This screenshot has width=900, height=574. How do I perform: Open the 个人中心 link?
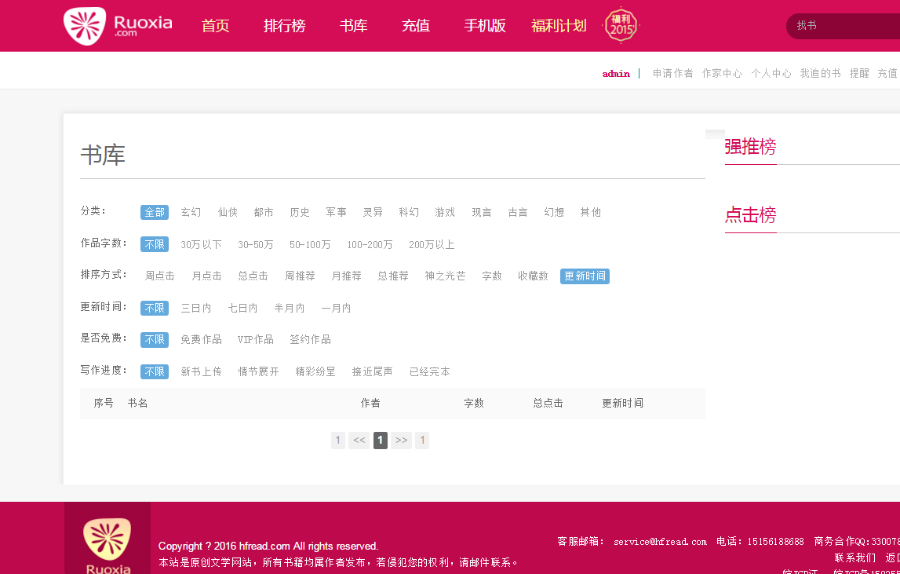tap(771, 73)
